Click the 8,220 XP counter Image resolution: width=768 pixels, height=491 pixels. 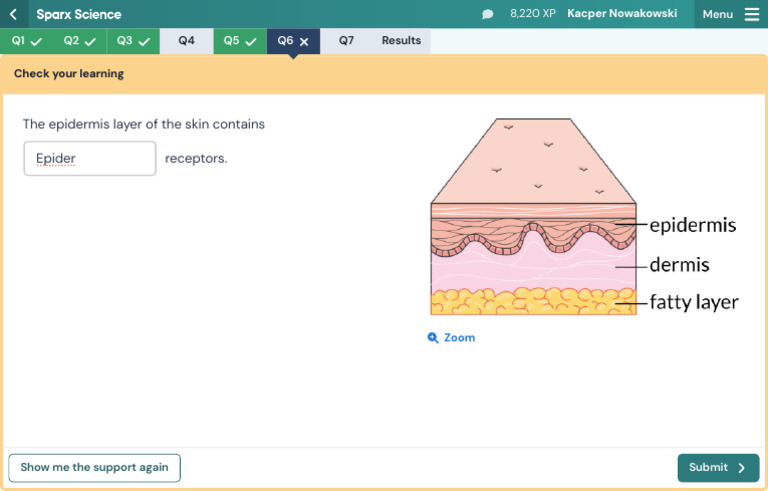[x=533, y=14]
